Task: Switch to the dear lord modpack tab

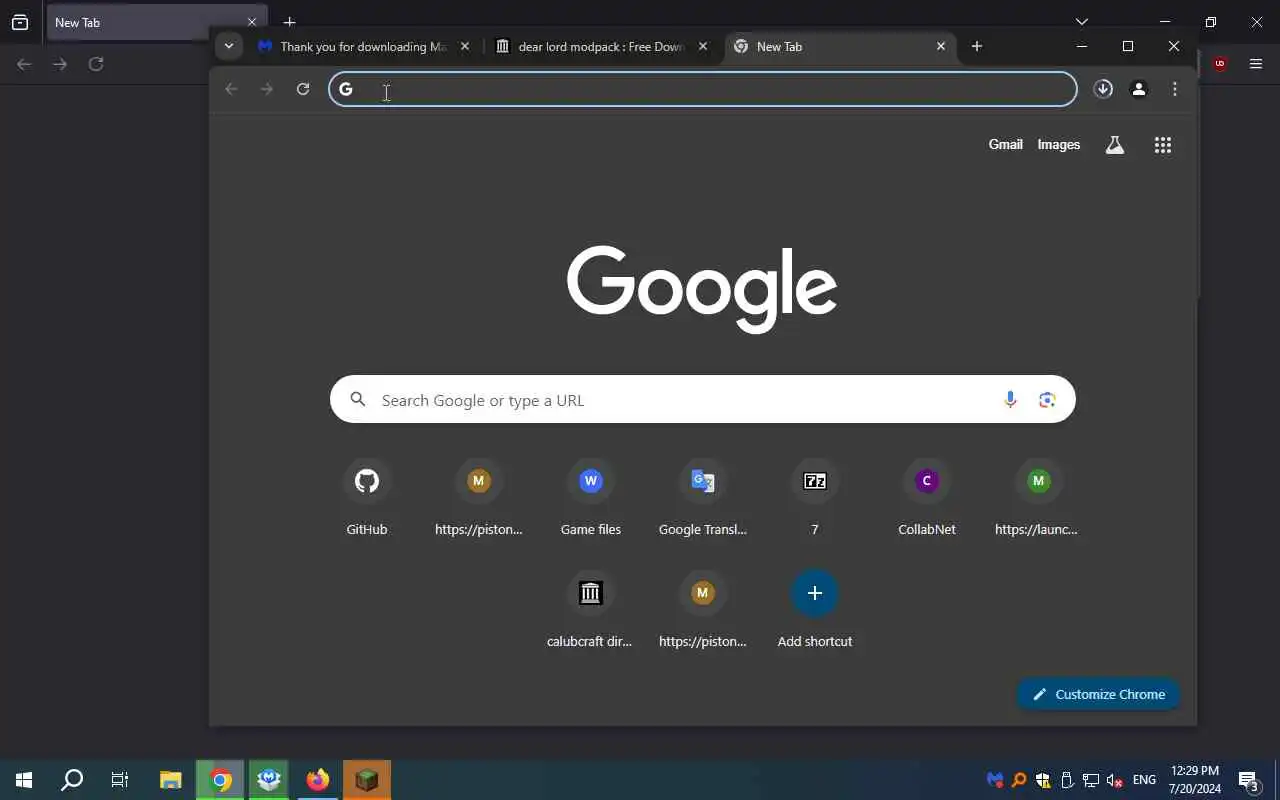Action: tap(601, 46)
